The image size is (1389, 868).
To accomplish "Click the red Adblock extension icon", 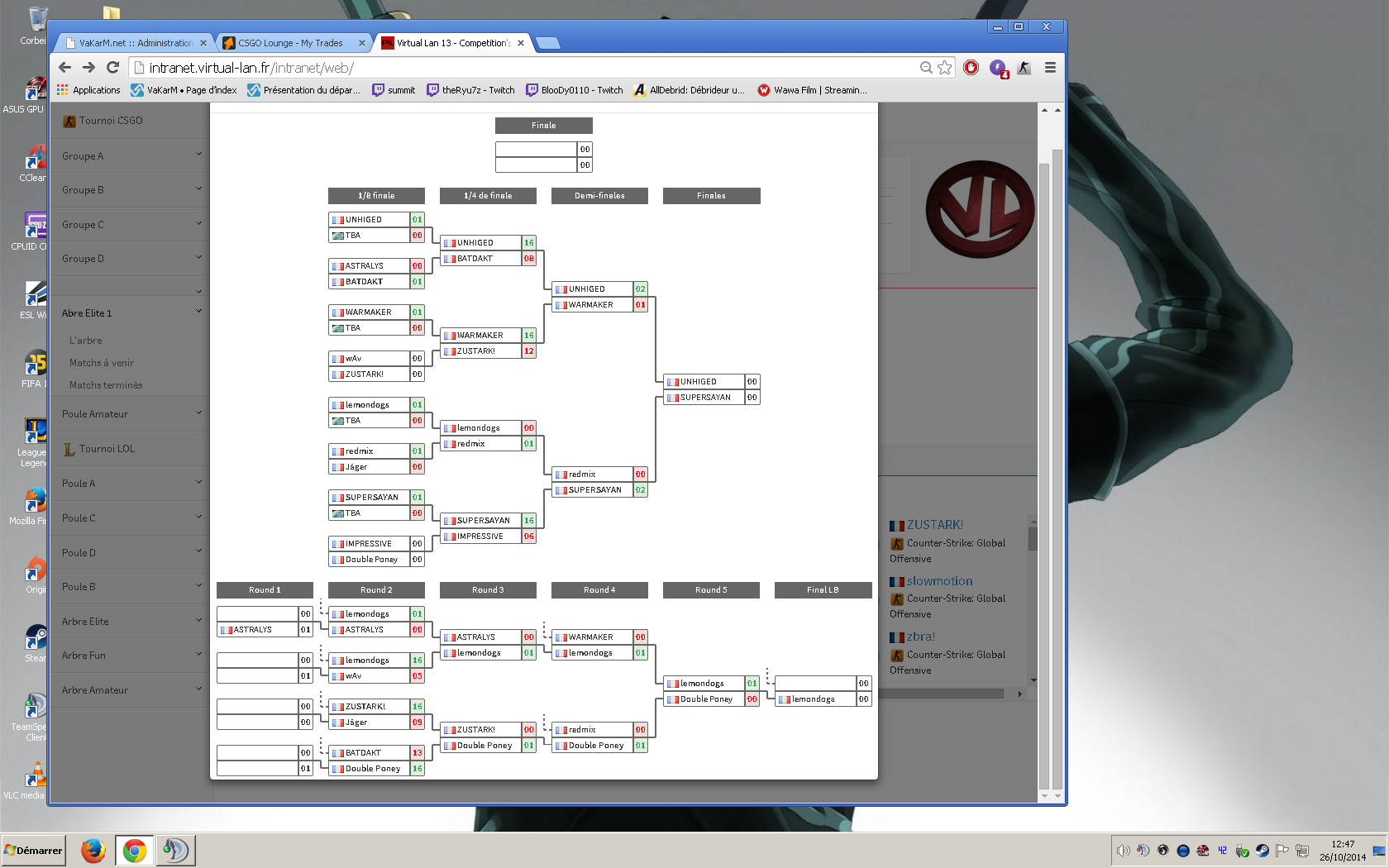I will tap(971, 68).
